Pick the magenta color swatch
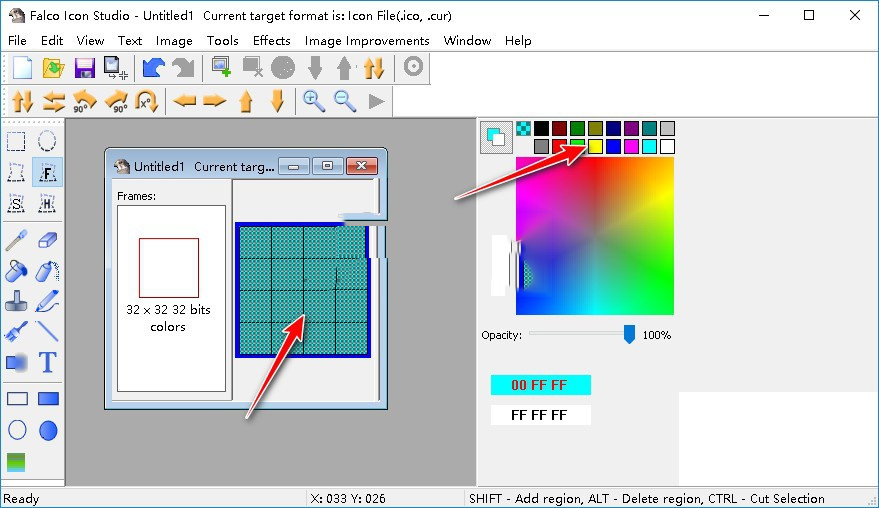Viewport: 879px width, 508px height. coord(631,146)
